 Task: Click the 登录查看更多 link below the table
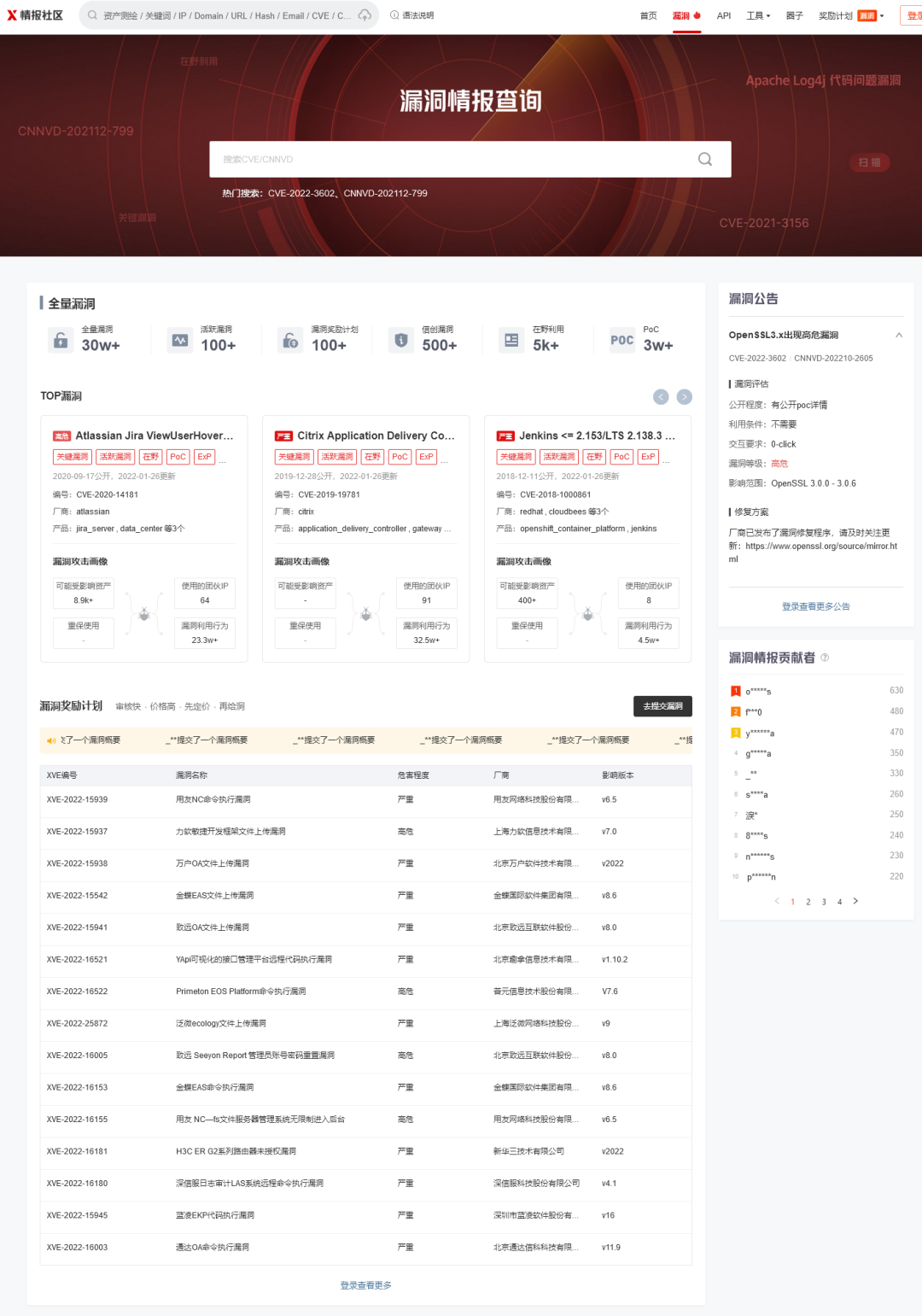[x=366, y=1285]
